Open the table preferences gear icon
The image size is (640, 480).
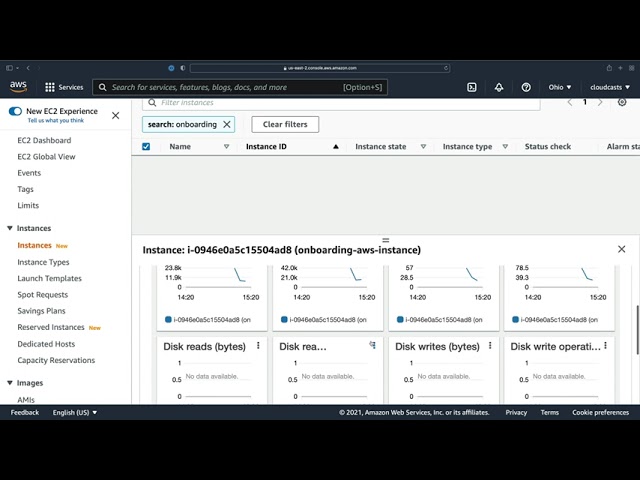coord(622,102)
